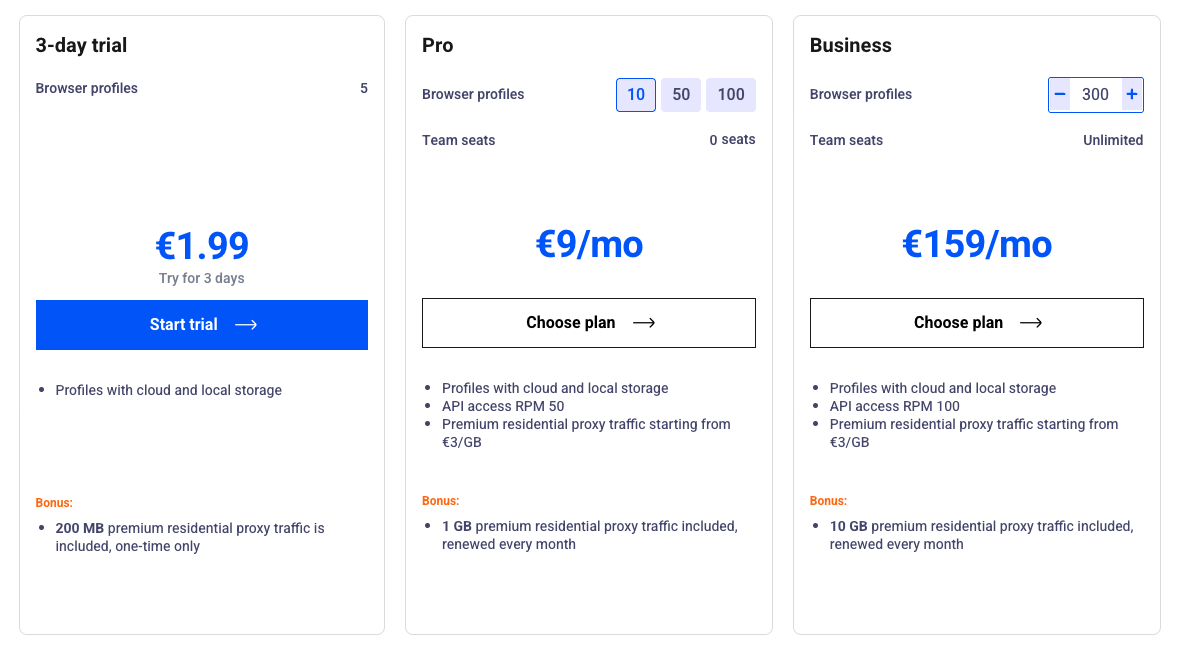Select 100 browser profiles for Pro

[x=731, y=95]
